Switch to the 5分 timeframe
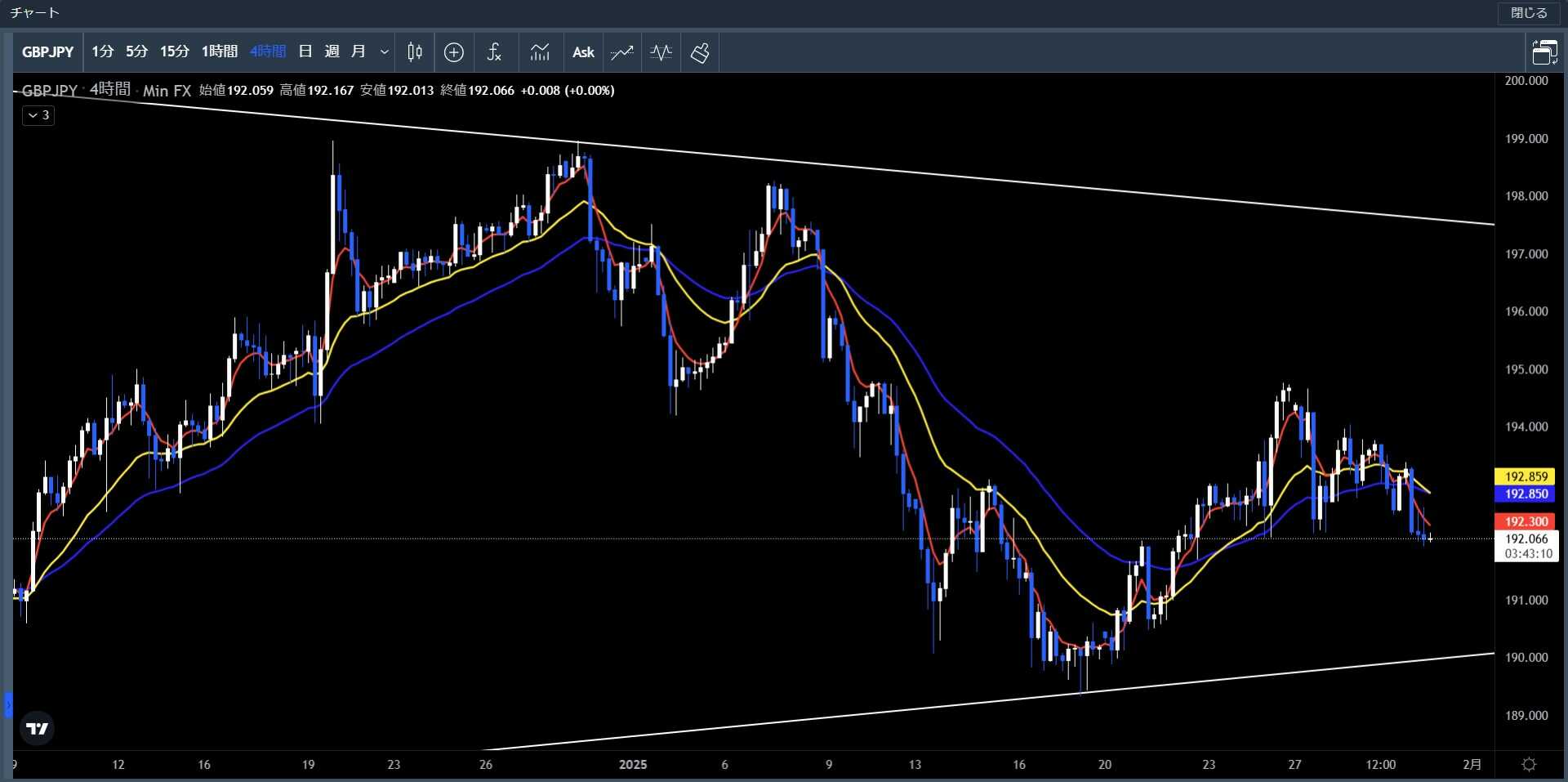1568x782 pixels. point(136,52)
